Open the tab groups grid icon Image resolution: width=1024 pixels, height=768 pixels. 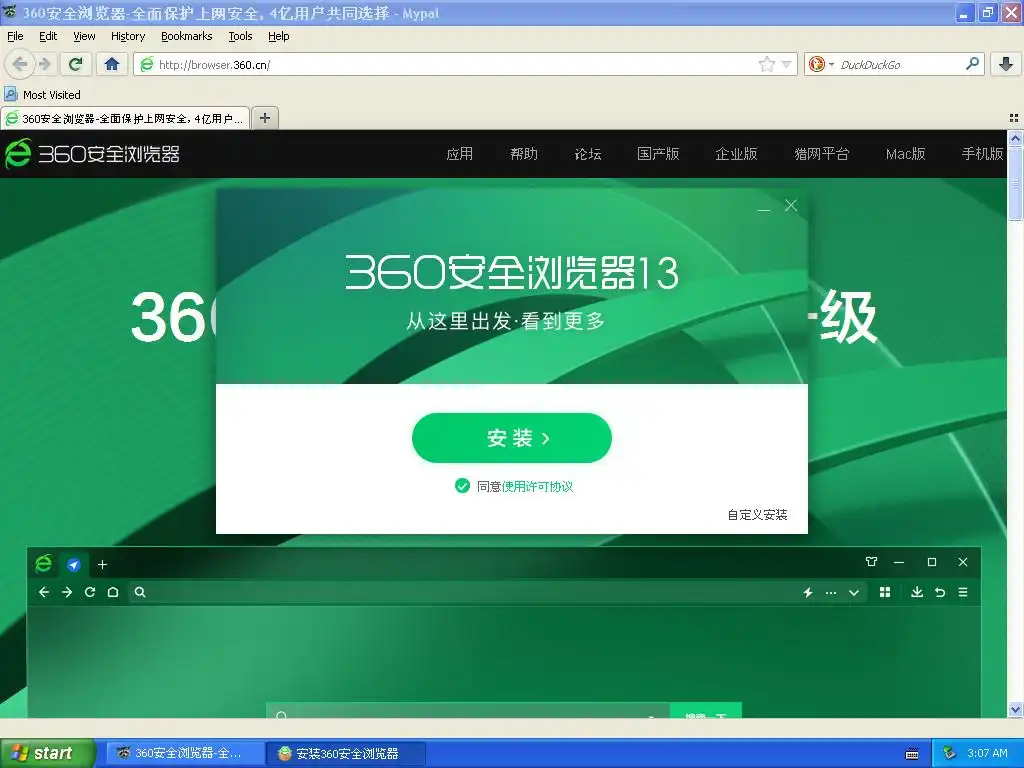(1014, 118)
